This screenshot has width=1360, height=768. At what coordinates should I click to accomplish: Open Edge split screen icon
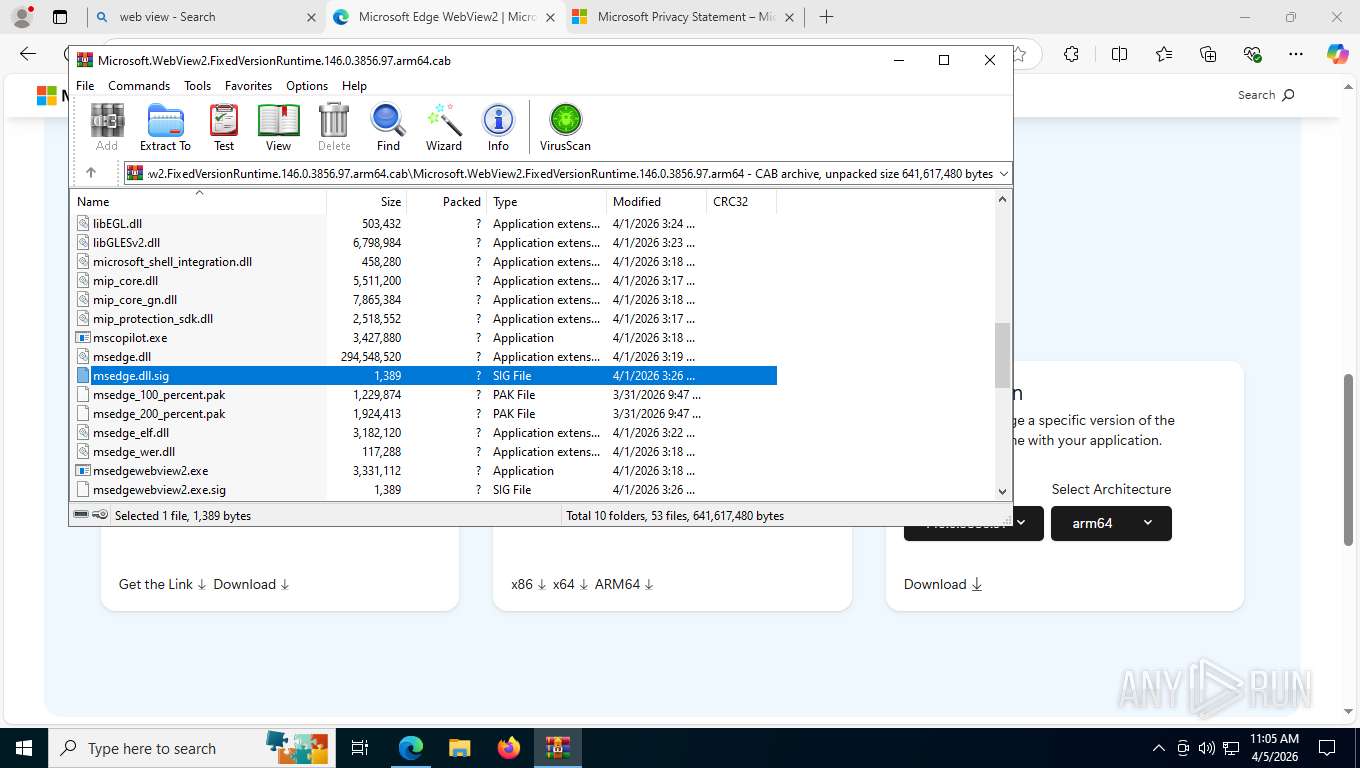pyautogui.click(x=1119, y=54)
